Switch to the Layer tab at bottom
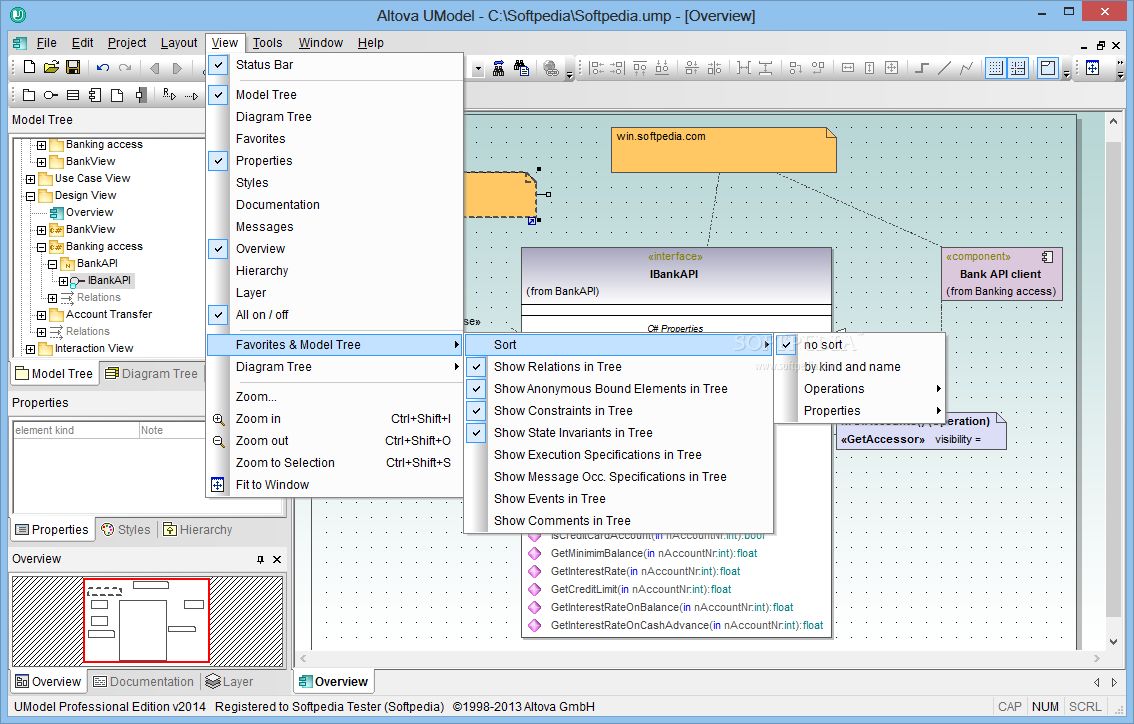Image resolution: width=1134 pixels, height=724 pixels. click(229, 681)
